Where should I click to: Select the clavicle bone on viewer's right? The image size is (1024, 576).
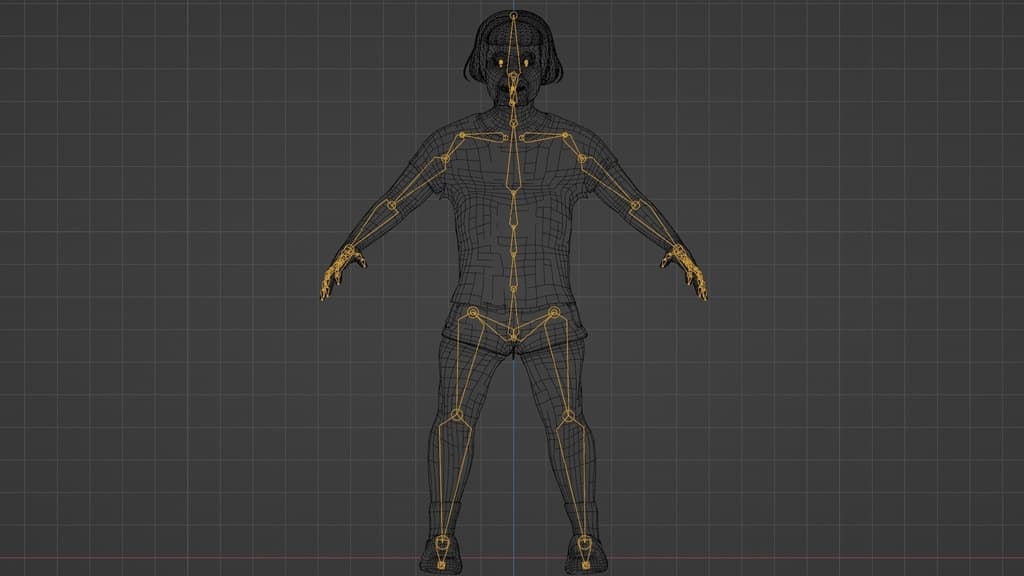tap(544, 136)
